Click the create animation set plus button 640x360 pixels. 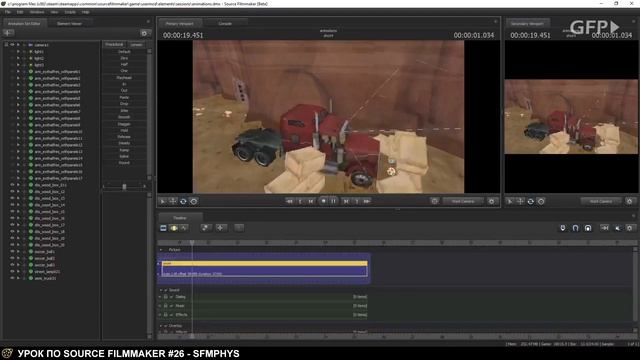tap(9, 33)
